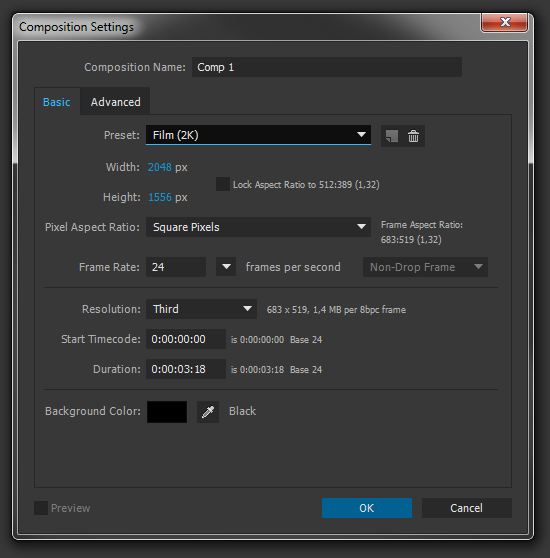Click the "683 x 519, 1,4 MB per 8bpc frame" text
The width and height of the screenshot is (550, 558).
pyautogui.click(x=336, y=310)
